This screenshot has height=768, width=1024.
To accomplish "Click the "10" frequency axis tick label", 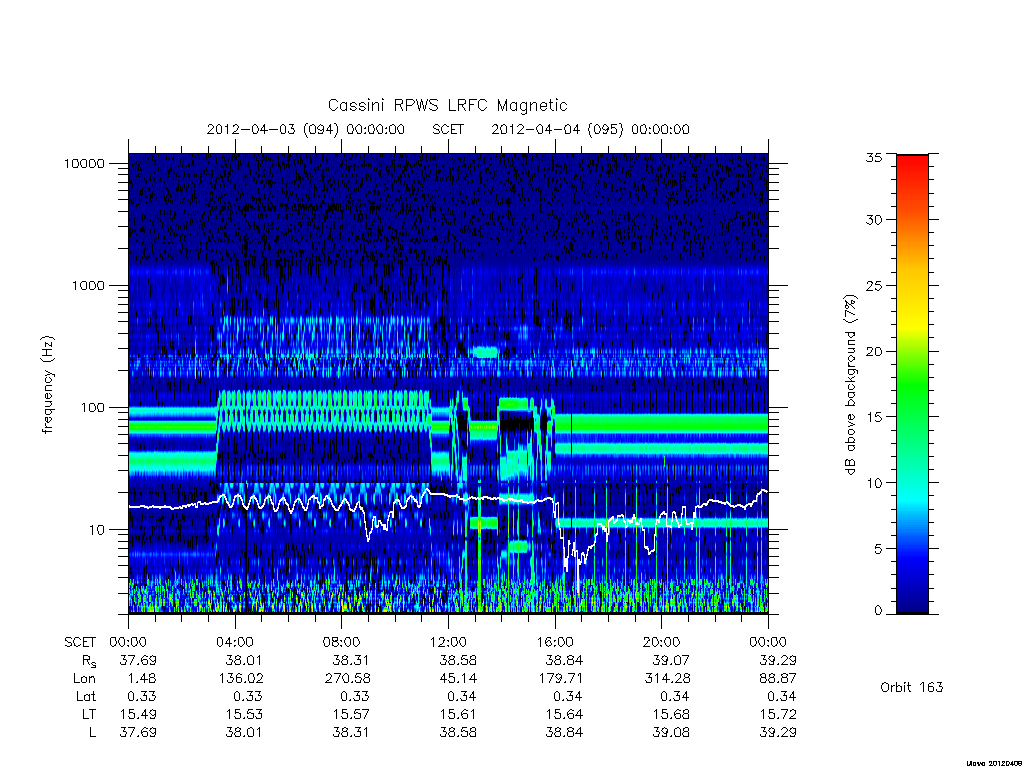I will point(97,530).
